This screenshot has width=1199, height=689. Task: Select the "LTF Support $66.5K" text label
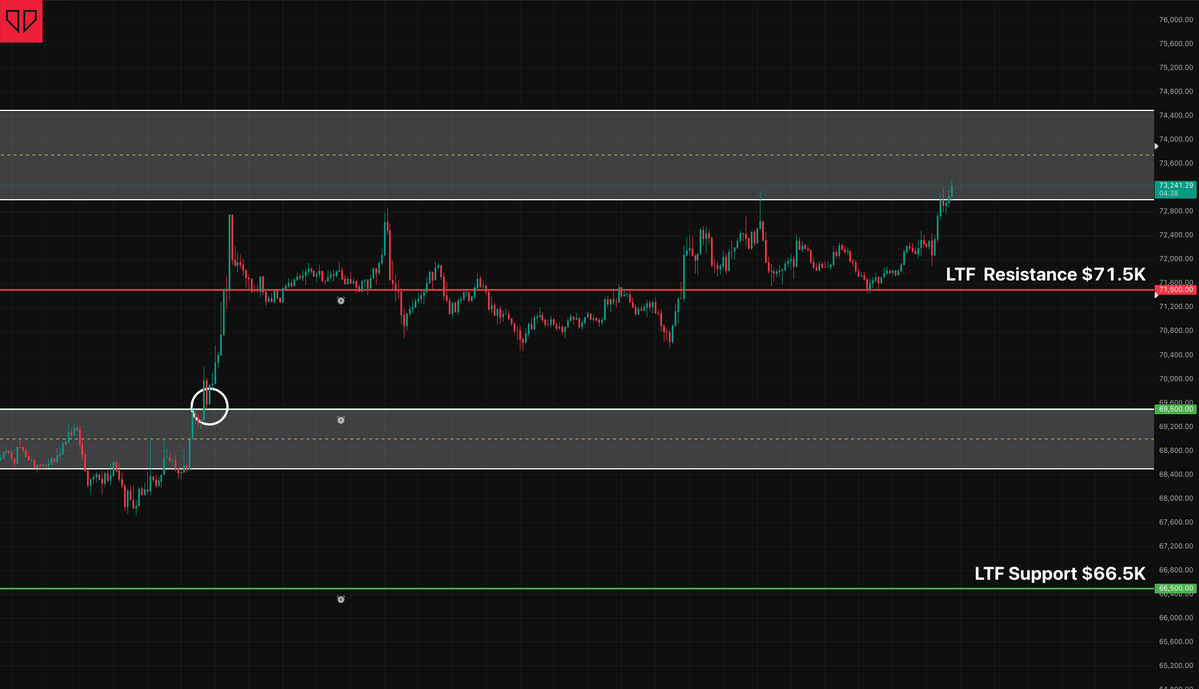(1059, 574)
